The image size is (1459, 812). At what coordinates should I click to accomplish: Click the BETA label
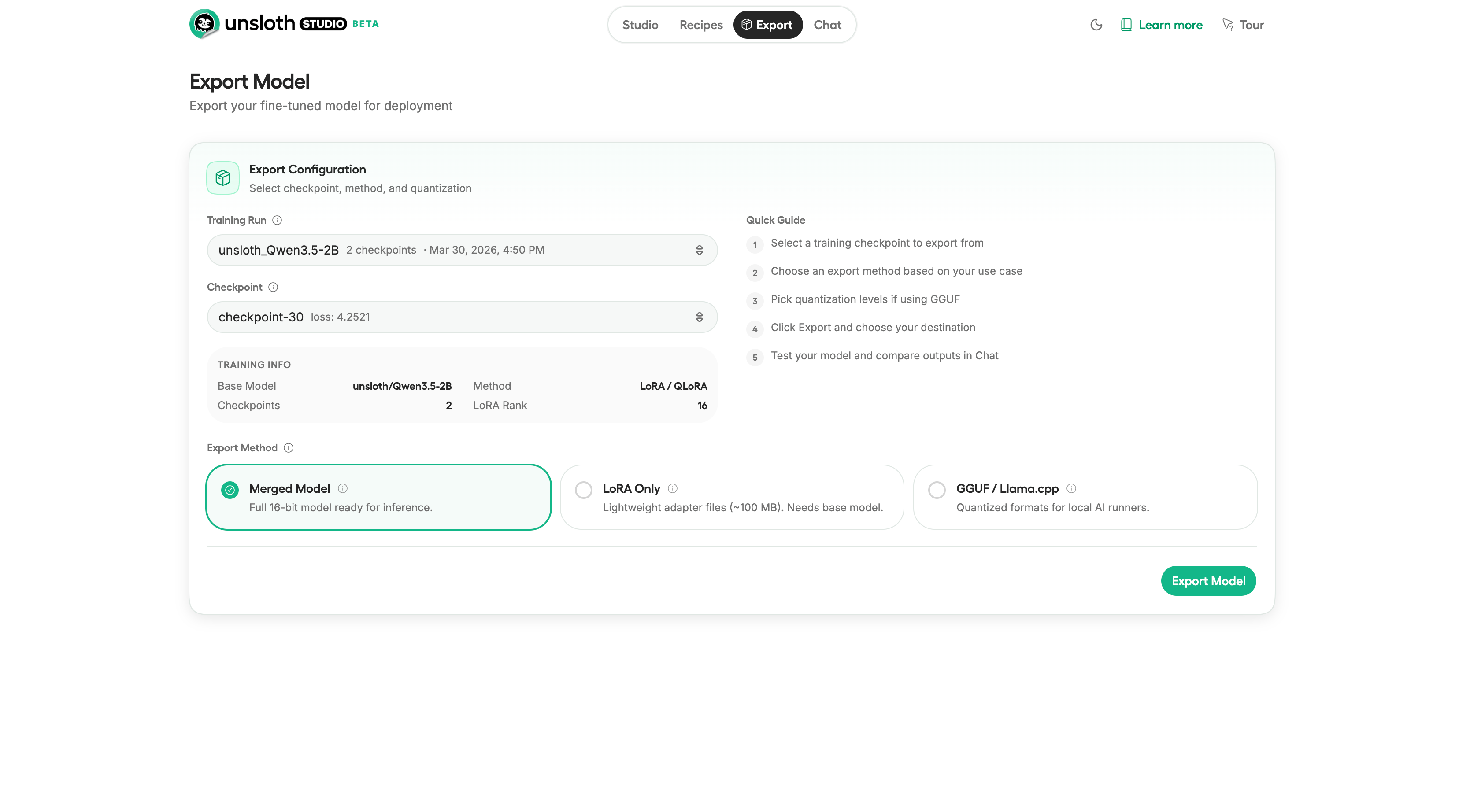(x=365, y=24)
